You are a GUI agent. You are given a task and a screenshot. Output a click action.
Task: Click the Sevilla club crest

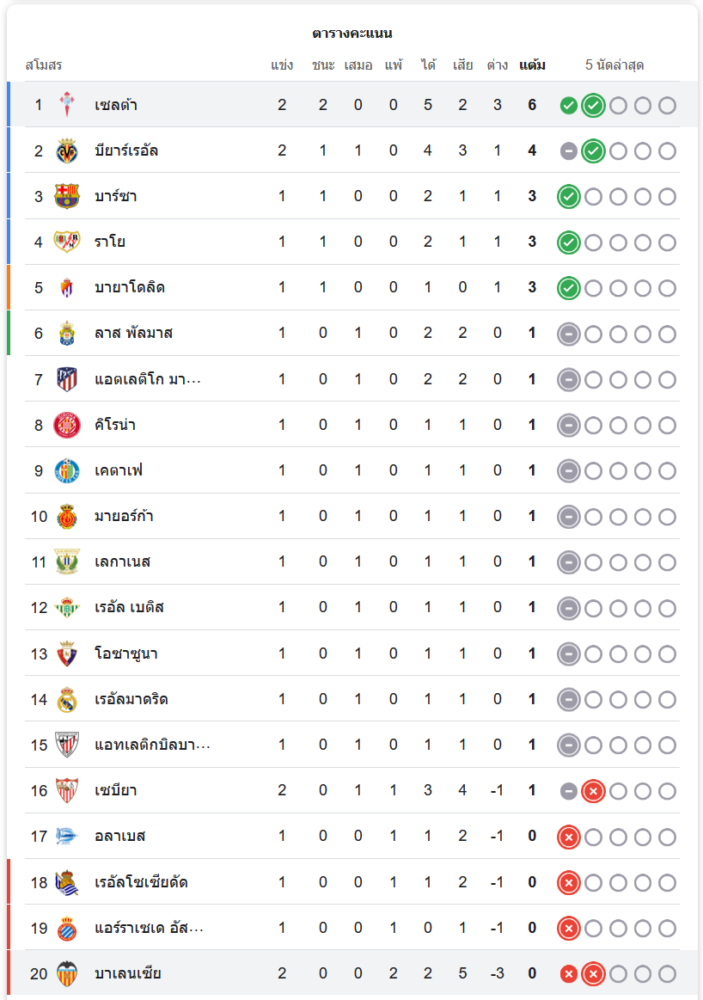click(x=67, y=790)
